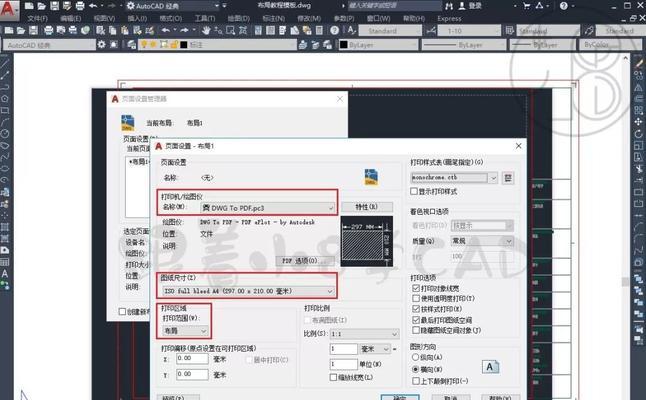Click the Dimension Style icon beside 1-10 dropdown

click(431, 30)
